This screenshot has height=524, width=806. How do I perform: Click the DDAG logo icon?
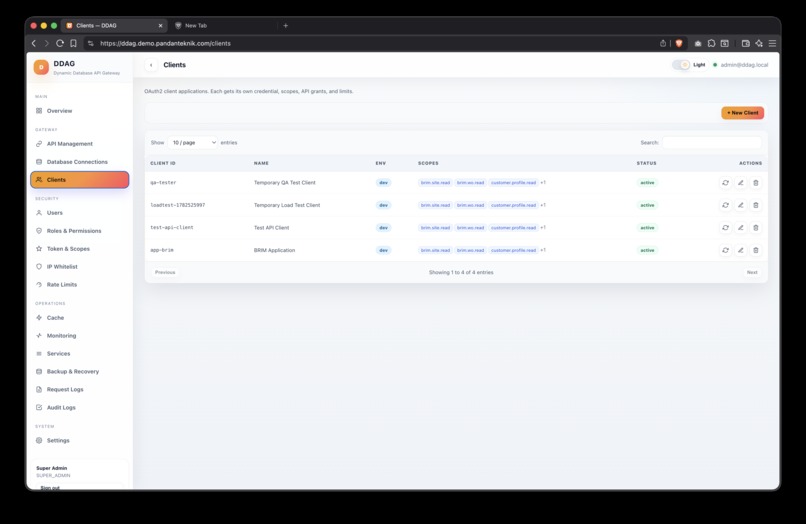point(41,67)
